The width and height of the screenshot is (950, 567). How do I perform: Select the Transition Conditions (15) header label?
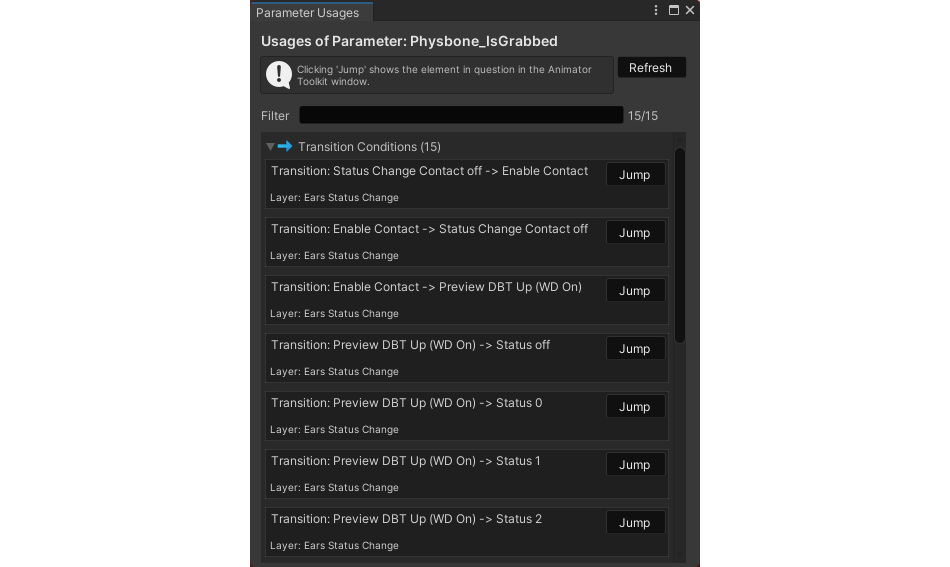click(369, 147)
